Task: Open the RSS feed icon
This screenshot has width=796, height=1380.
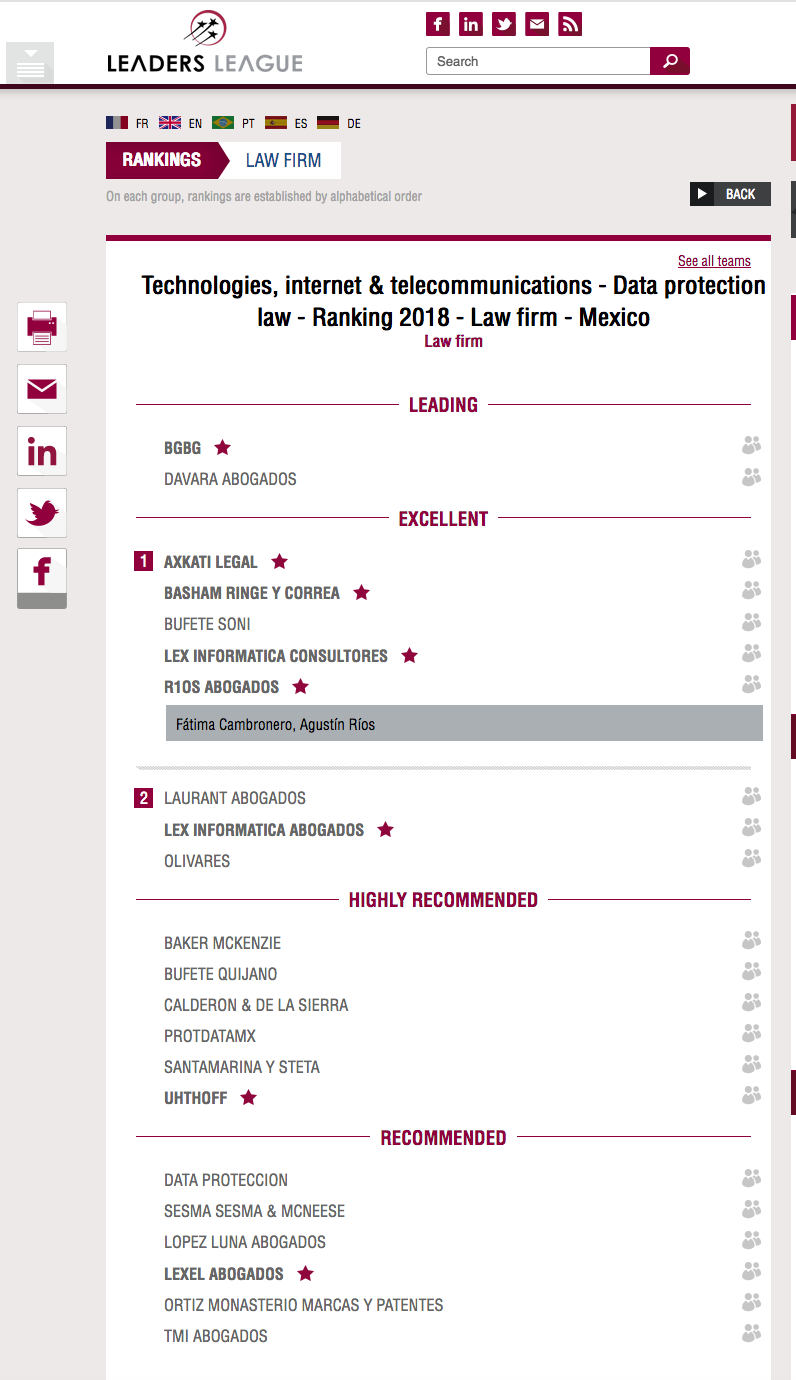Action: click(570, 24)
